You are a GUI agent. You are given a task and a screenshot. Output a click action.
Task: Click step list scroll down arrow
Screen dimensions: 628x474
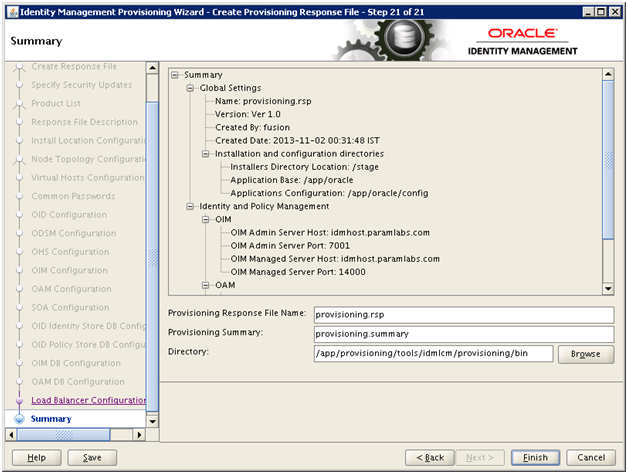[152, 422]
